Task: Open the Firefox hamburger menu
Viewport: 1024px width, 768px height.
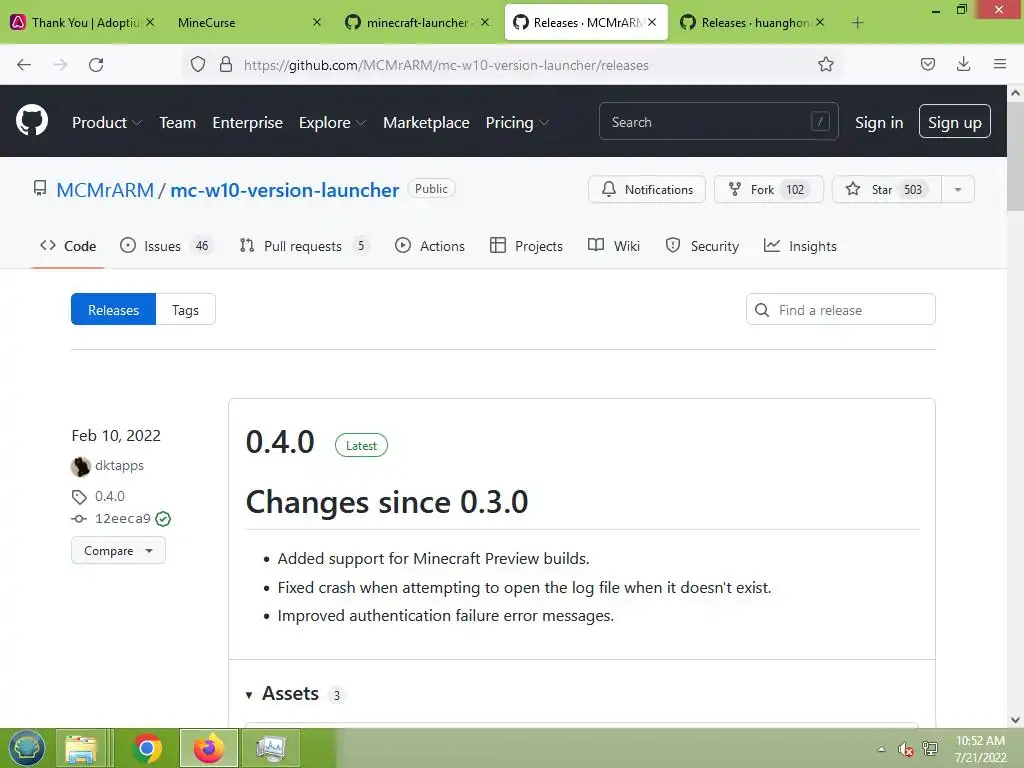Action: [x=1000, y=64]
